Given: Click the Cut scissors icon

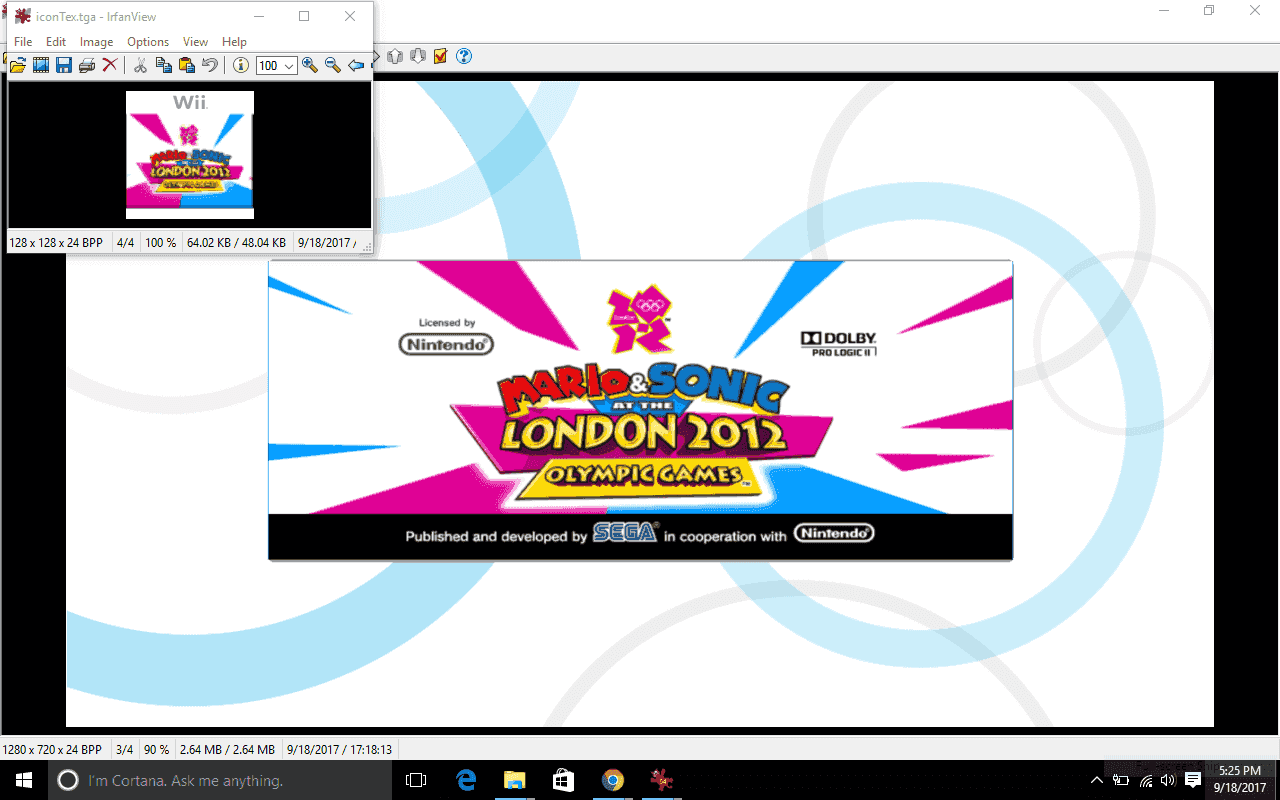Looking at the screenshot, I should [x=141, y=65].
